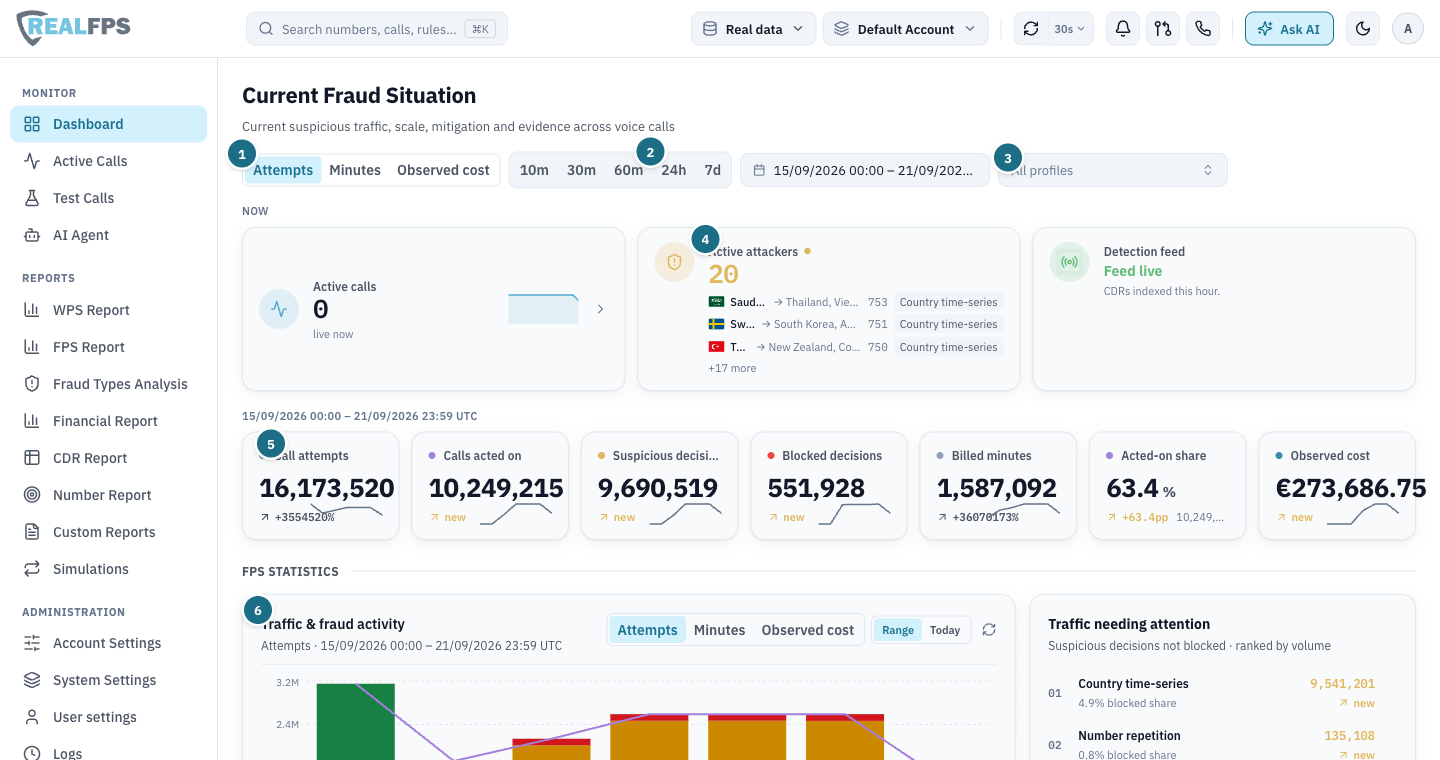Image resolution: width=1440 pixels, height=760 pixels.
Task: Click the Detection feed broadcast icon
Action: tap(1069, 262)
